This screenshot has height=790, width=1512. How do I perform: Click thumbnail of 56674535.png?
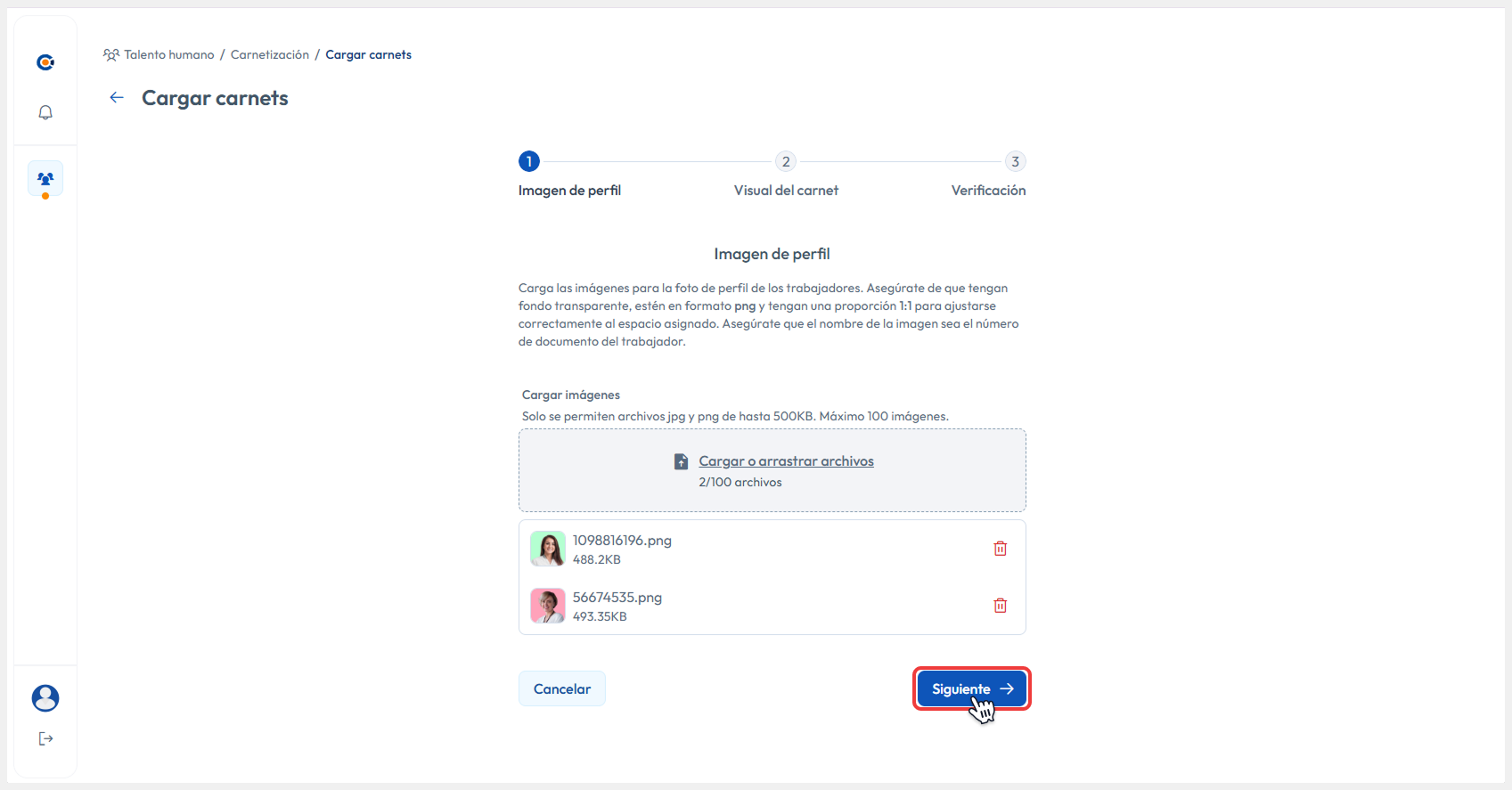point(548,606)
